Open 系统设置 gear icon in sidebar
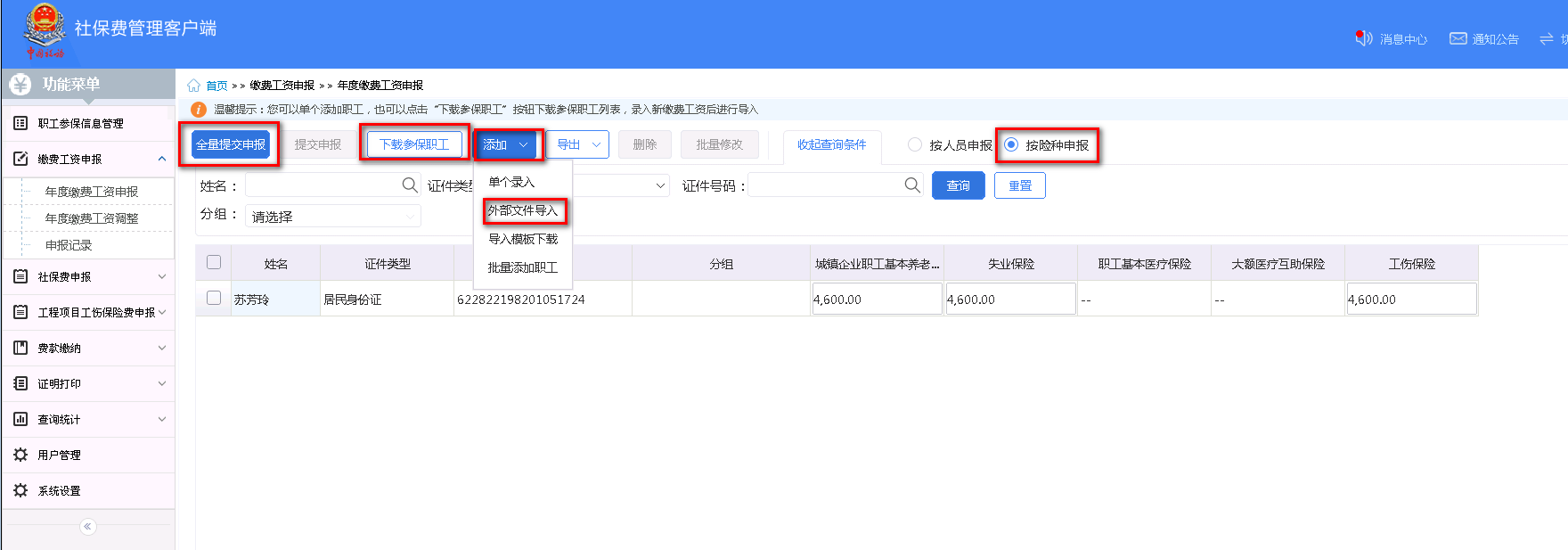1568x550 pixels. [20, 490]
